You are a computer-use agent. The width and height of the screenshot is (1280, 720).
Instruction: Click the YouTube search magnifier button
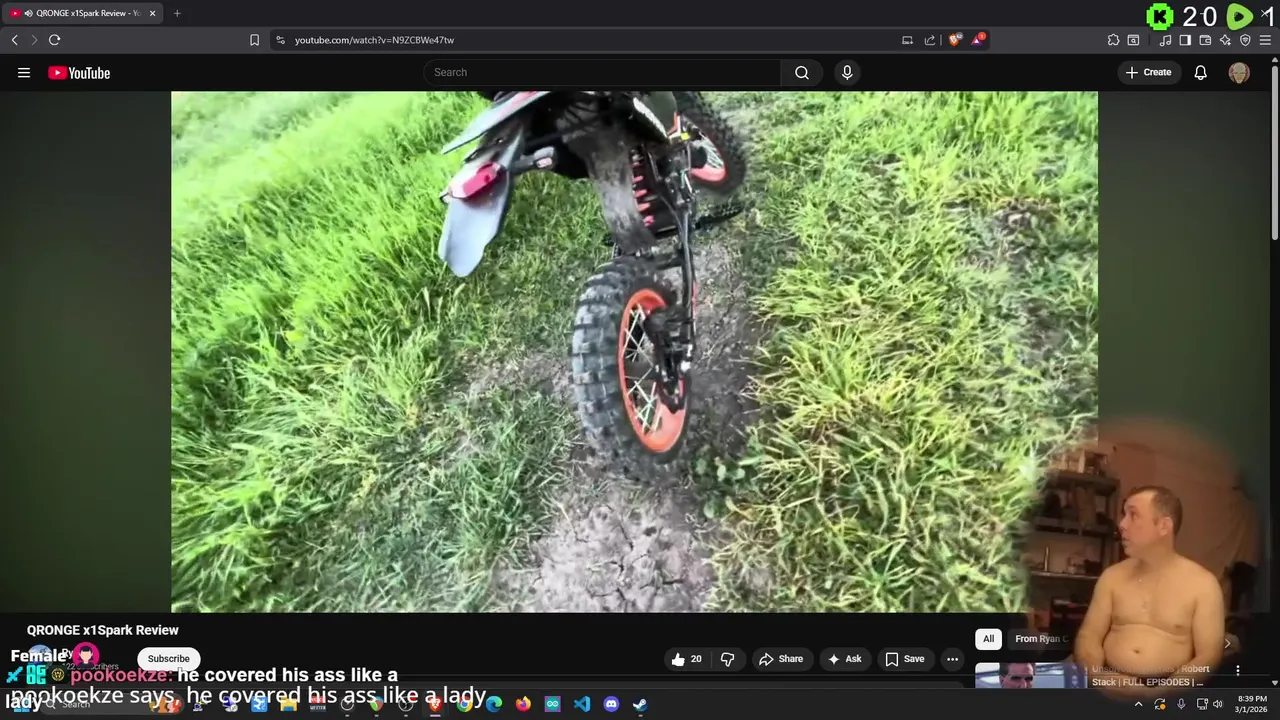coord(802,72)
